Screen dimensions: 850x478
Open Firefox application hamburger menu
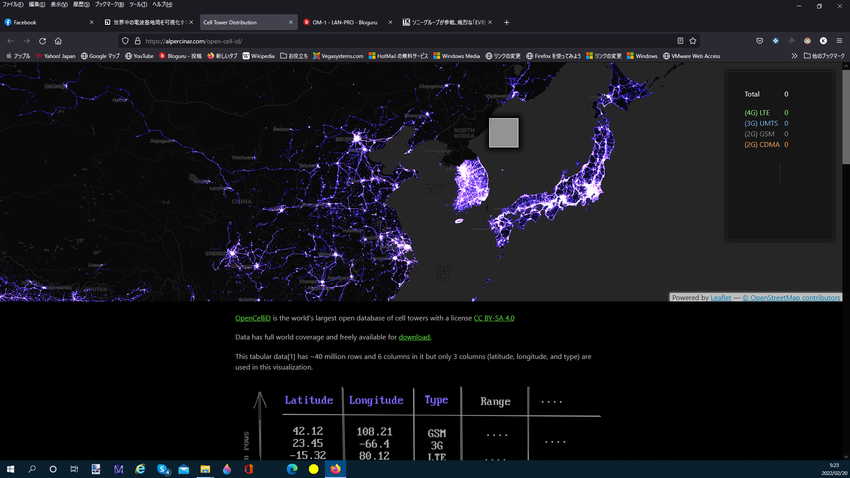839,41
